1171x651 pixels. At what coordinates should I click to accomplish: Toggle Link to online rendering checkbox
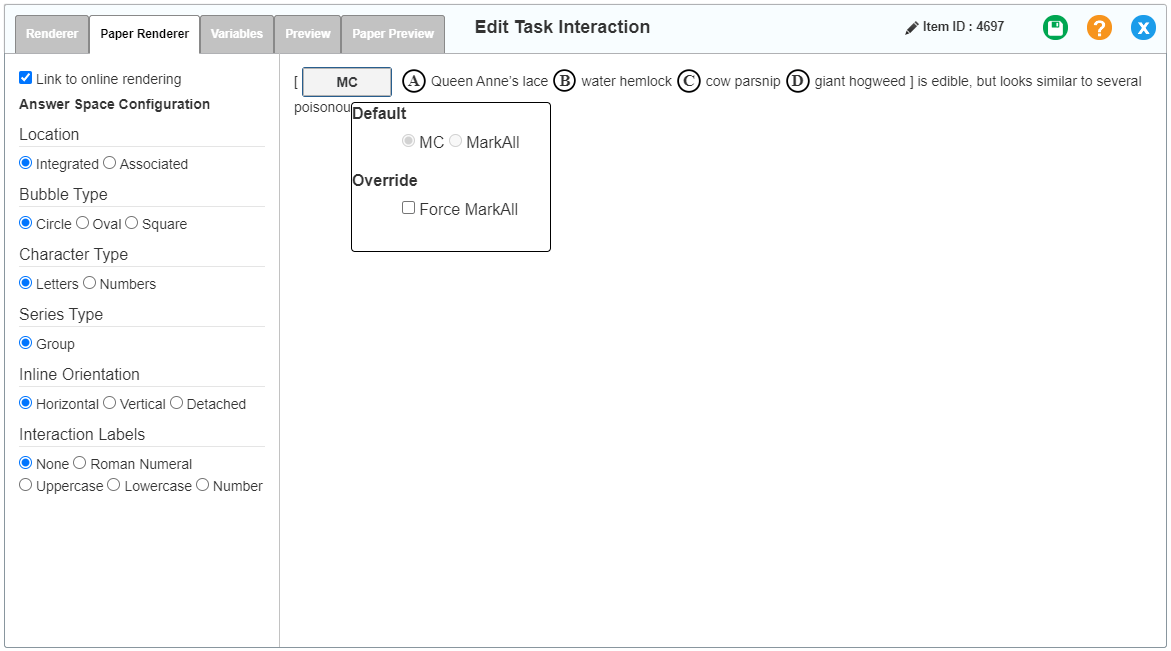point(25,78)
